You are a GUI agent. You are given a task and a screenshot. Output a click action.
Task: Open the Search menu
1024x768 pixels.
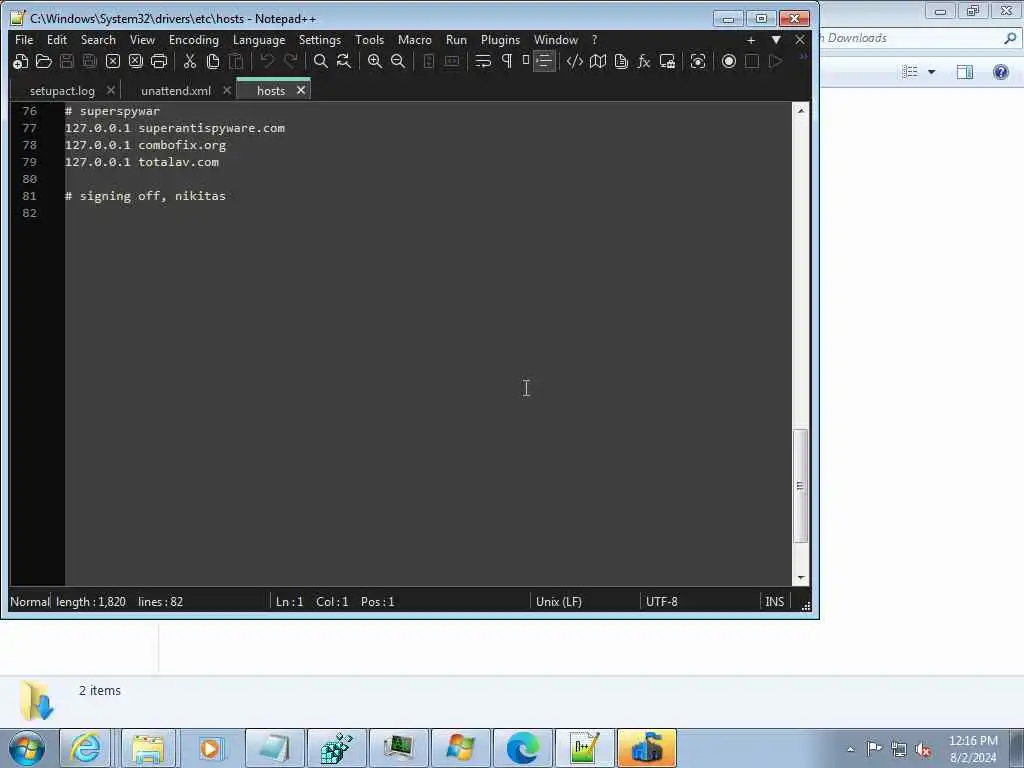(x=98, y=40)
